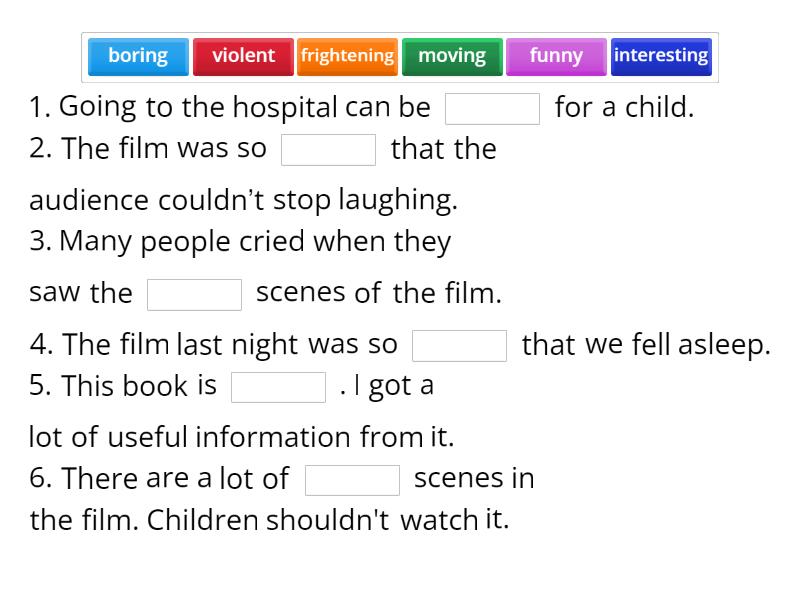
Task: Click the word bank strip at the top
Action: pyautogui.click(x=399, y=56)
